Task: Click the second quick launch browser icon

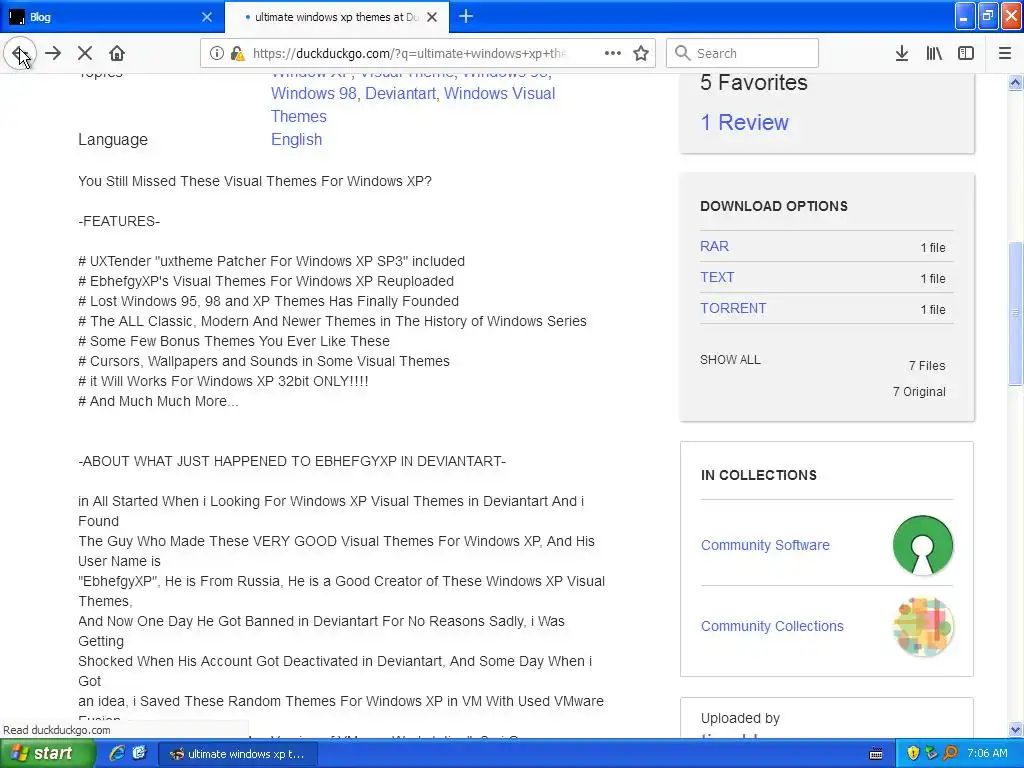Action: pyautogui.click(x=139, y=754)
